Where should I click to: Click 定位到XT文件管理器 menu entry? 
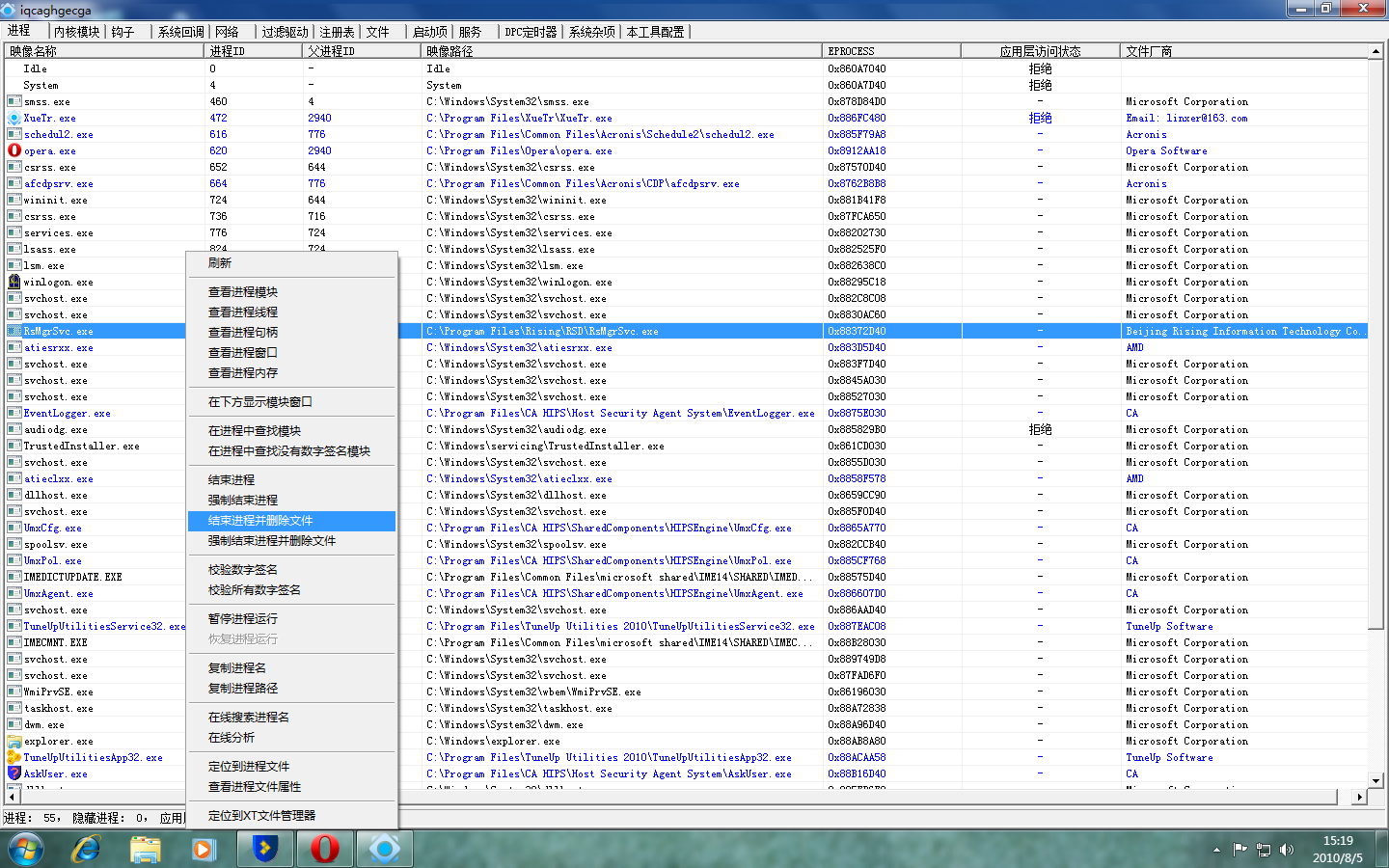292,816
